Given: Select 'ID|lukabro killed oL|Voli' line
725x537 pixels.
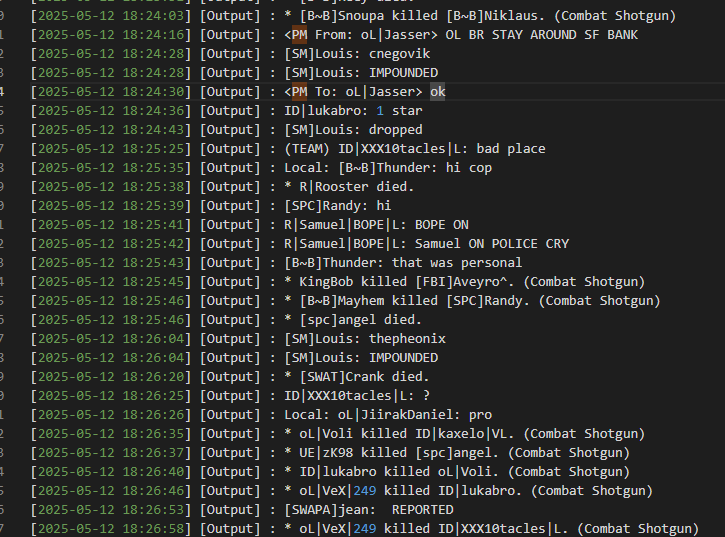Looking at the screenshot, I should pyautogui.click(x=330, y=471).
